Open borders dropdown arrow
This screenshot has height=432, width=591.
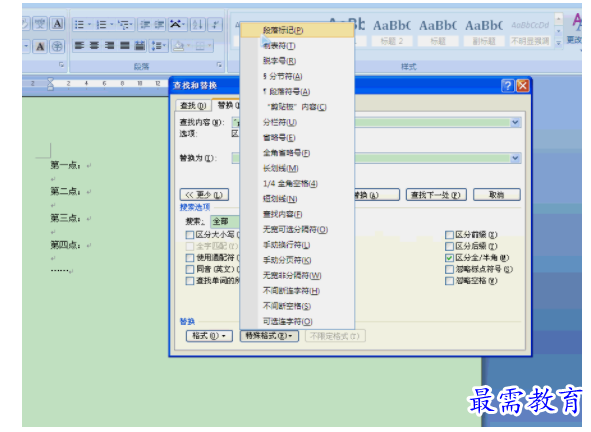[209, 46]
